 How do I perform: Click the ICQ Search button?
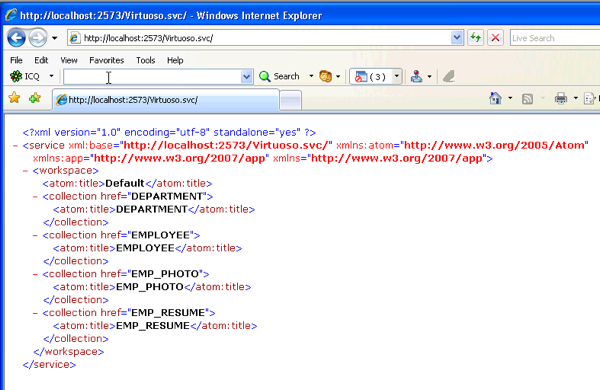click(x=279, y=76)
